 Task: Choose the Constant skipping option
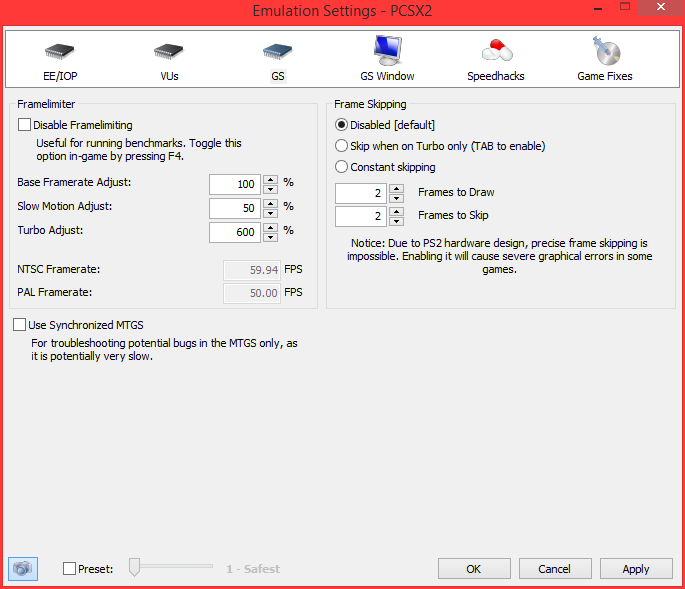[342, 167]
